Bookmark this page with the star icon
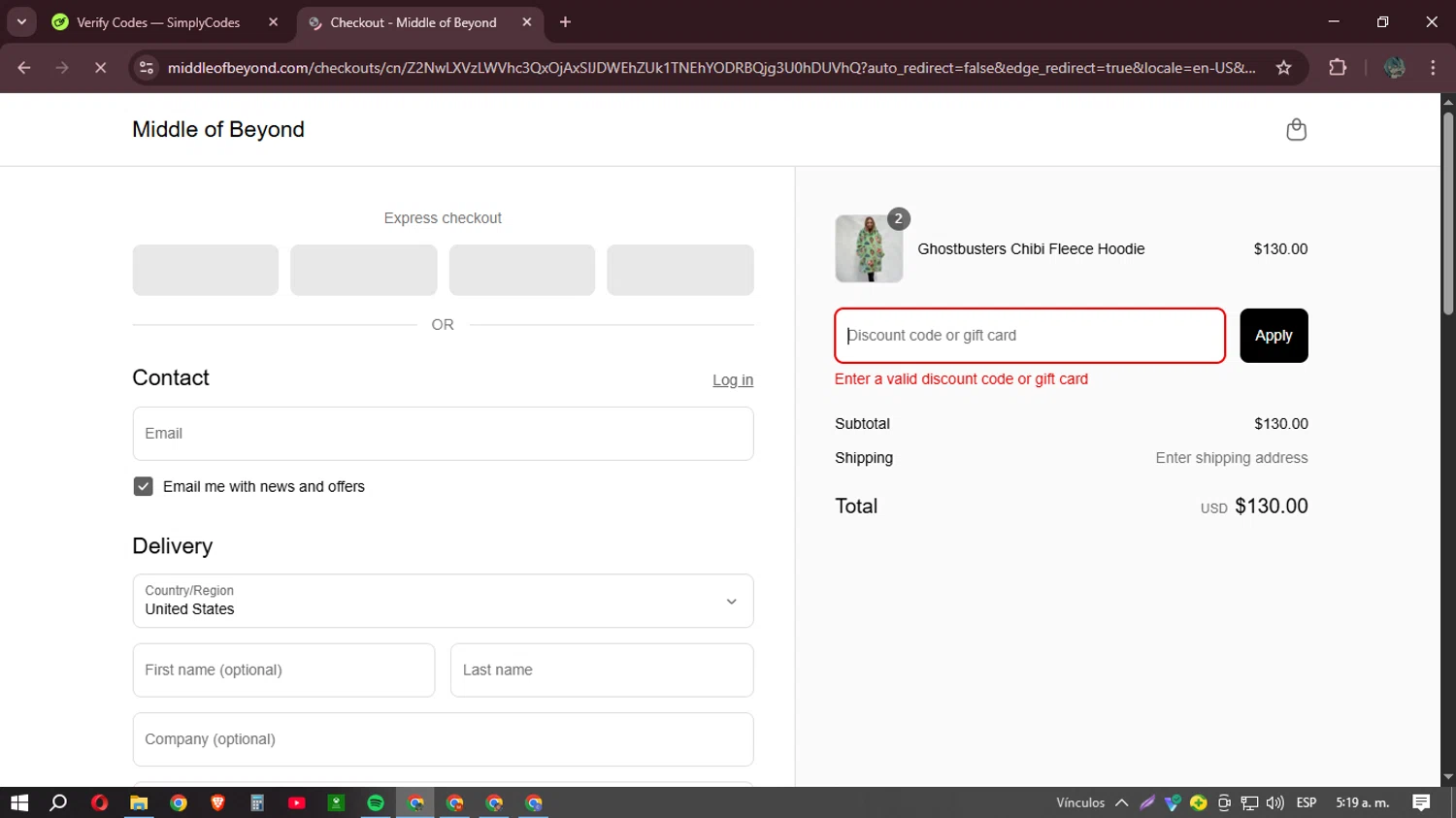1456x818 pixels. click(x=1283, y=68)
